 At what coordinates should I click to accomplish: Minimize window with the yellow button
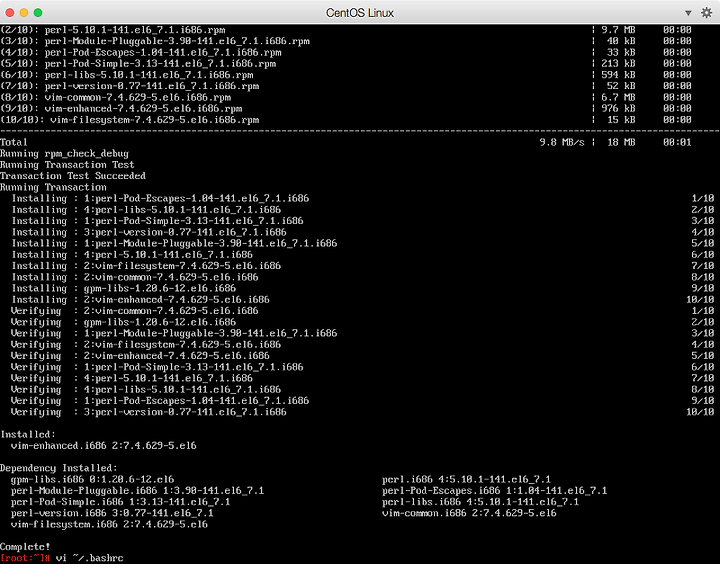click(x=24, y=12)
